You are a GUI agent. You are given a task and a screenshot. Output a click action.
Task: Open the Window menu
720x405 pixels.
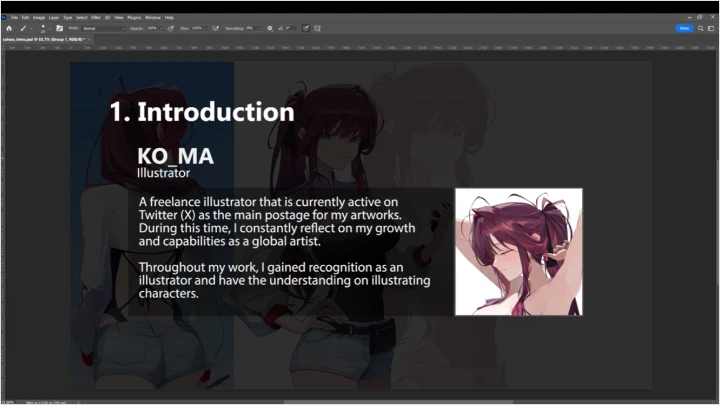(153, 17)
